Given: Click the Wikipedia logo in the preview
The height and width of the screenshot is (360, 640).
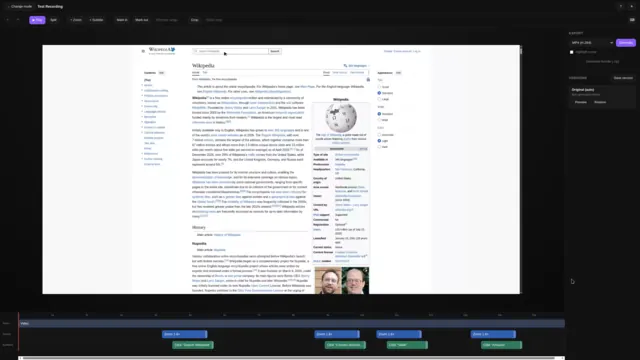Looking at the screenshot, I should (162, 51).
